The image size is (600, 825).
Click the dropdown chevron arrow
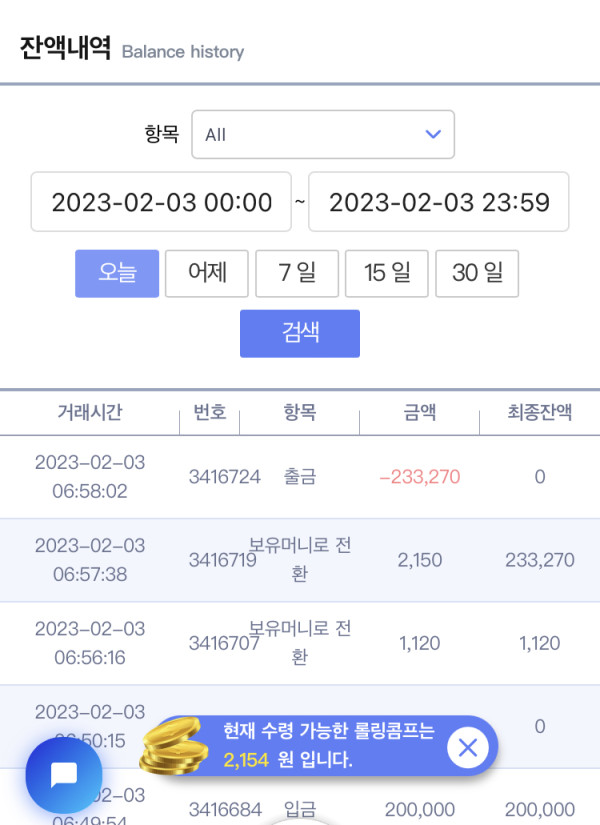click(x=433, y=134)
